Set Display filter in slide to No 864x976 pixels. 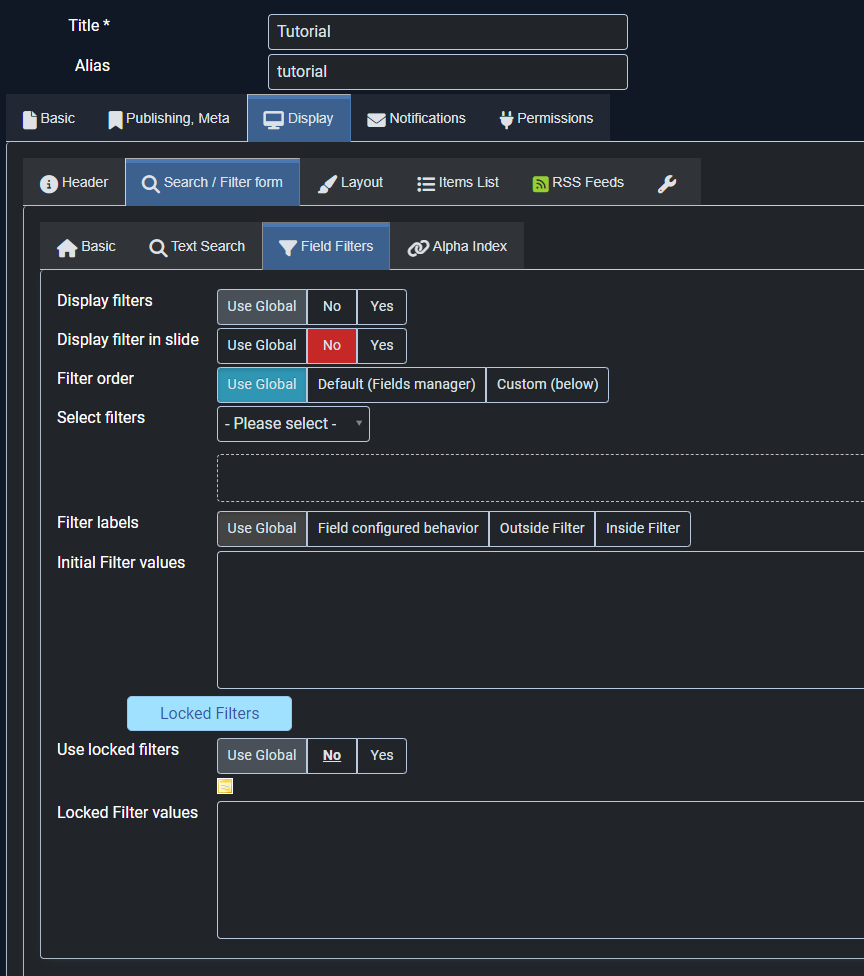332,345
